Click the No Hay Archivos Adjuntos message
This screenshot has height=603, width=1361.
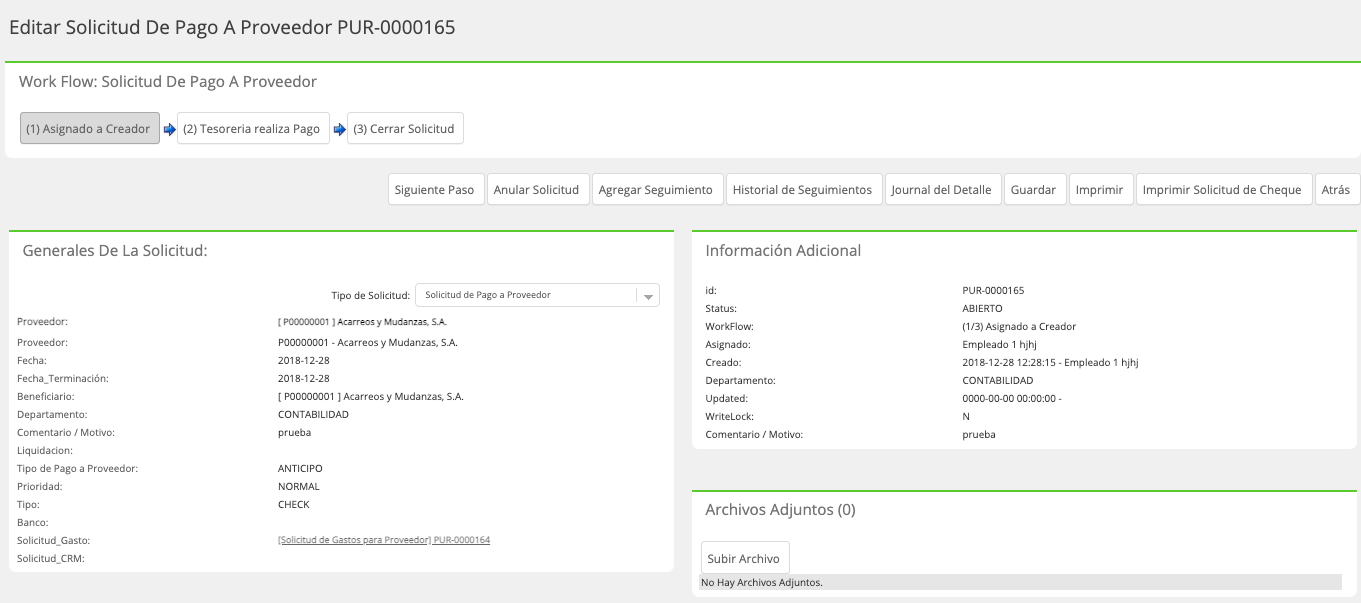[762, 582]
